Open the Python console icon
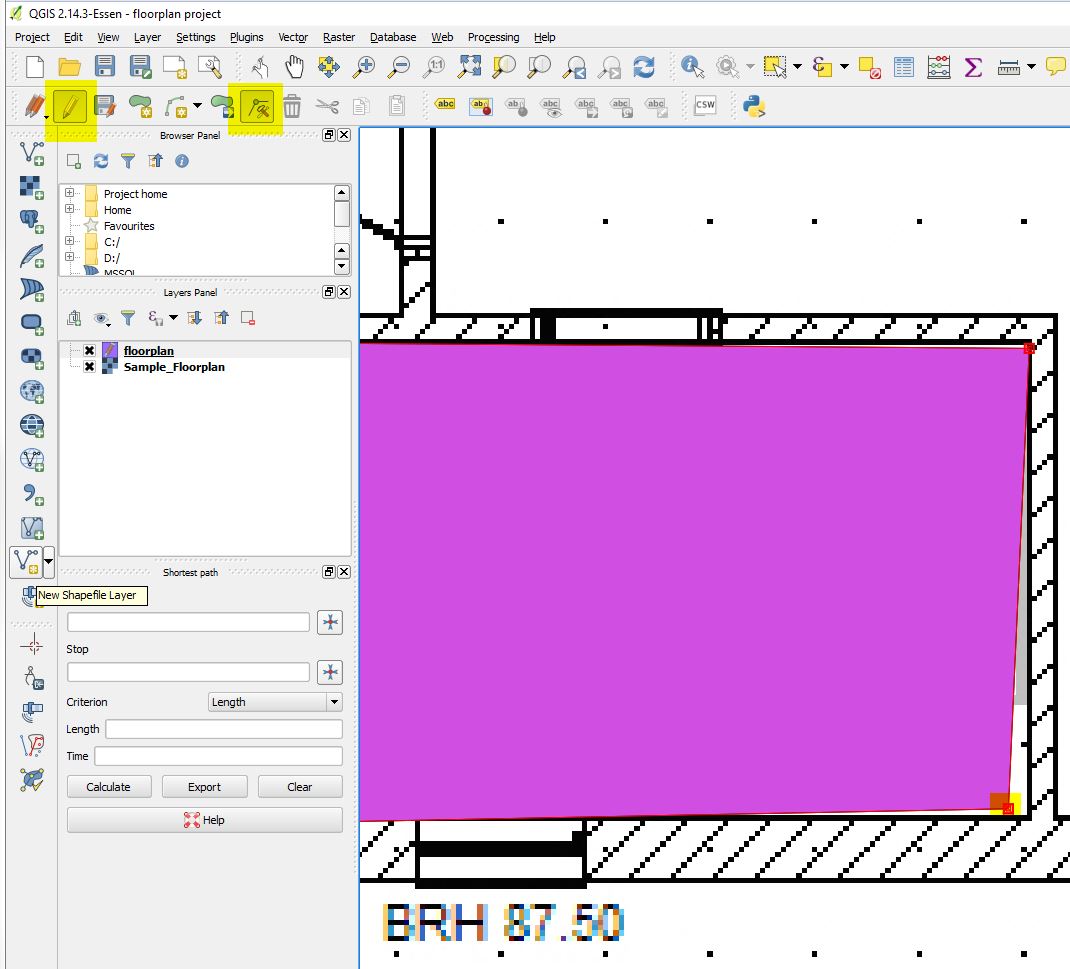 754,106
